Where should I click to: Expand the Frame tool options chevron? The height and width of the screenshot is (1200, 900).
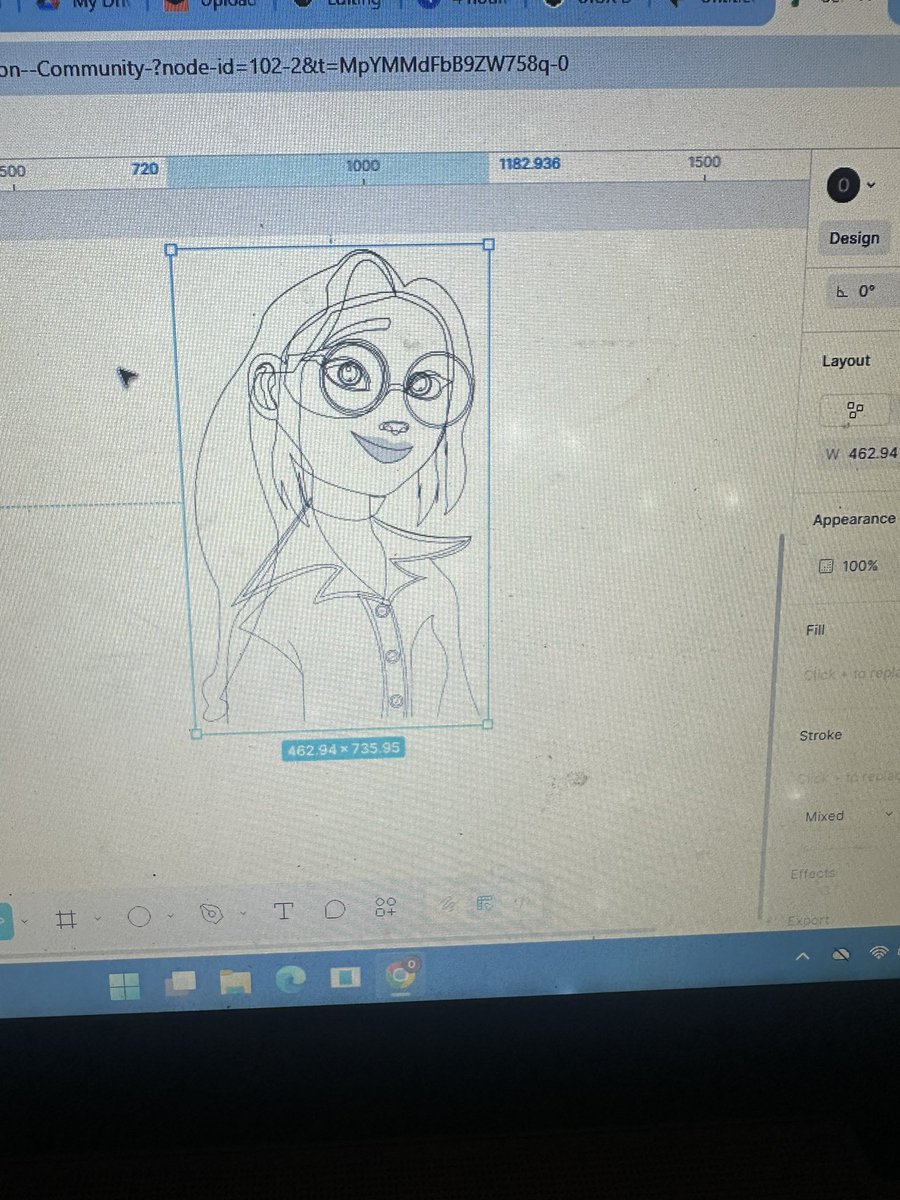tap(97, 918)
